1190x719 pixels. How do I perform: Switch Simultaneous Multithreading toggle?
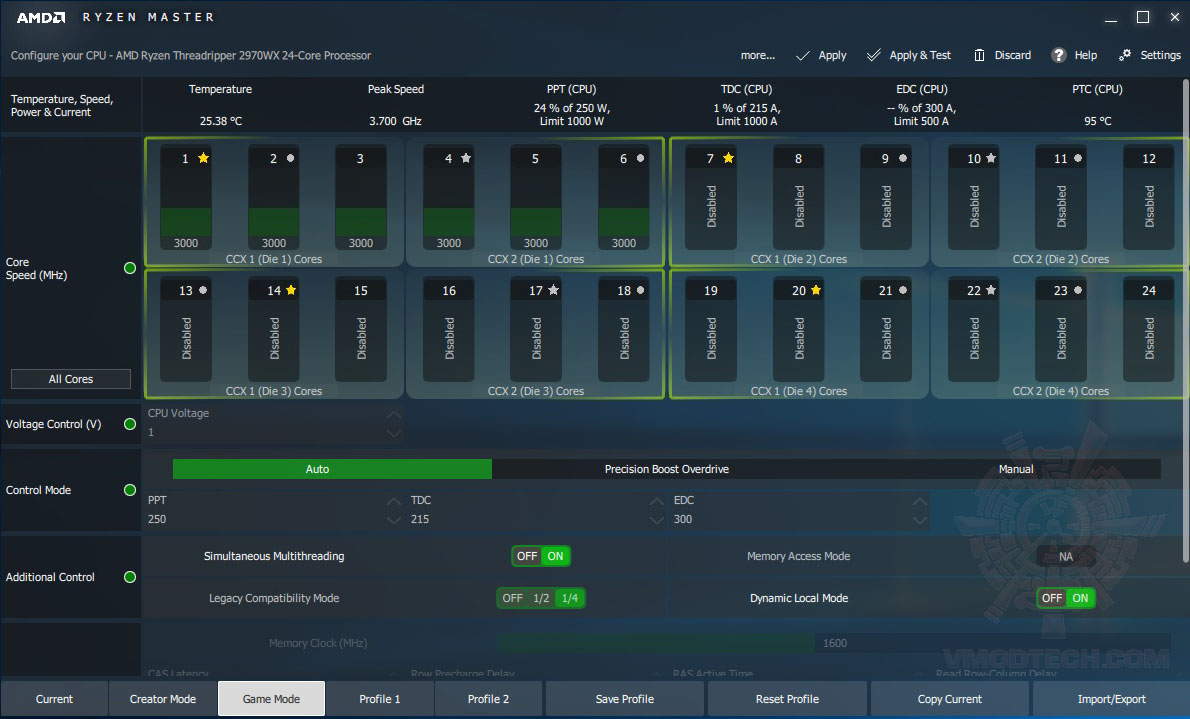(540, 556)
